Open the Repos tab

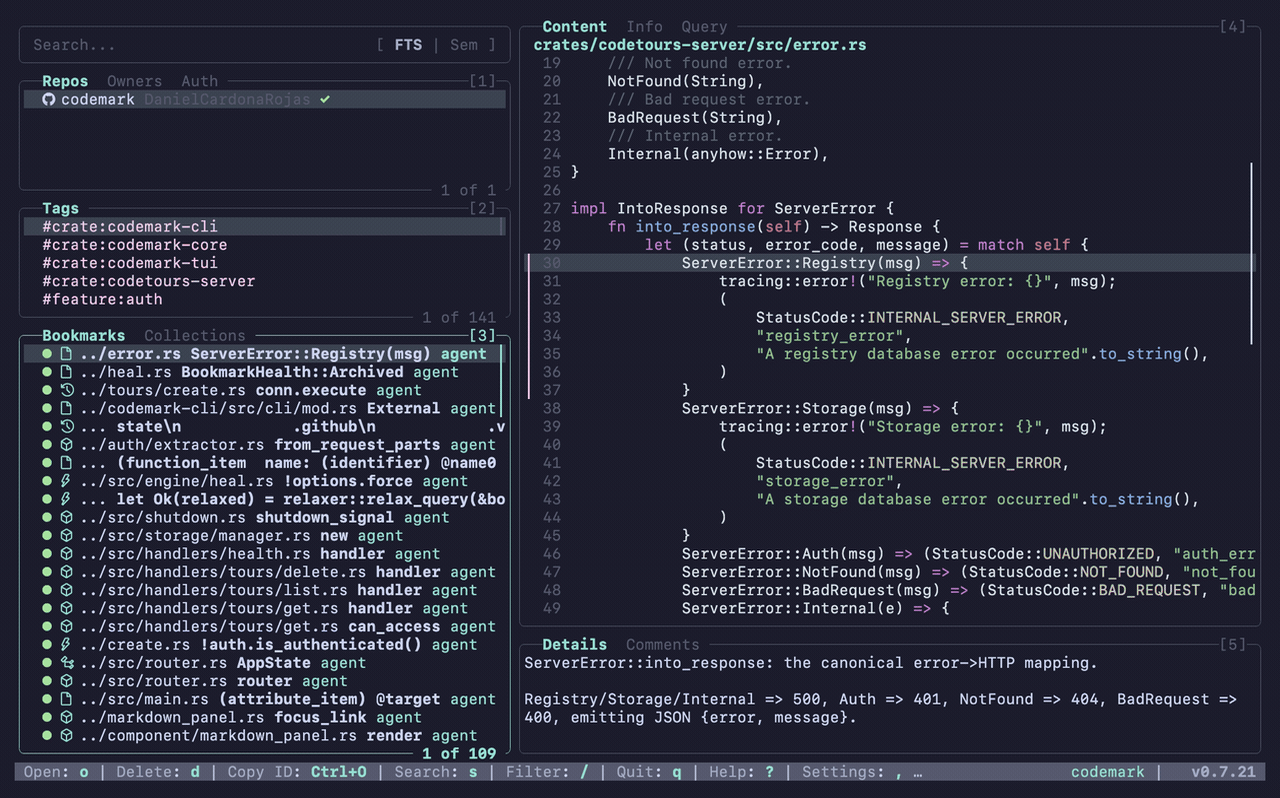click(x=65, y=81)
